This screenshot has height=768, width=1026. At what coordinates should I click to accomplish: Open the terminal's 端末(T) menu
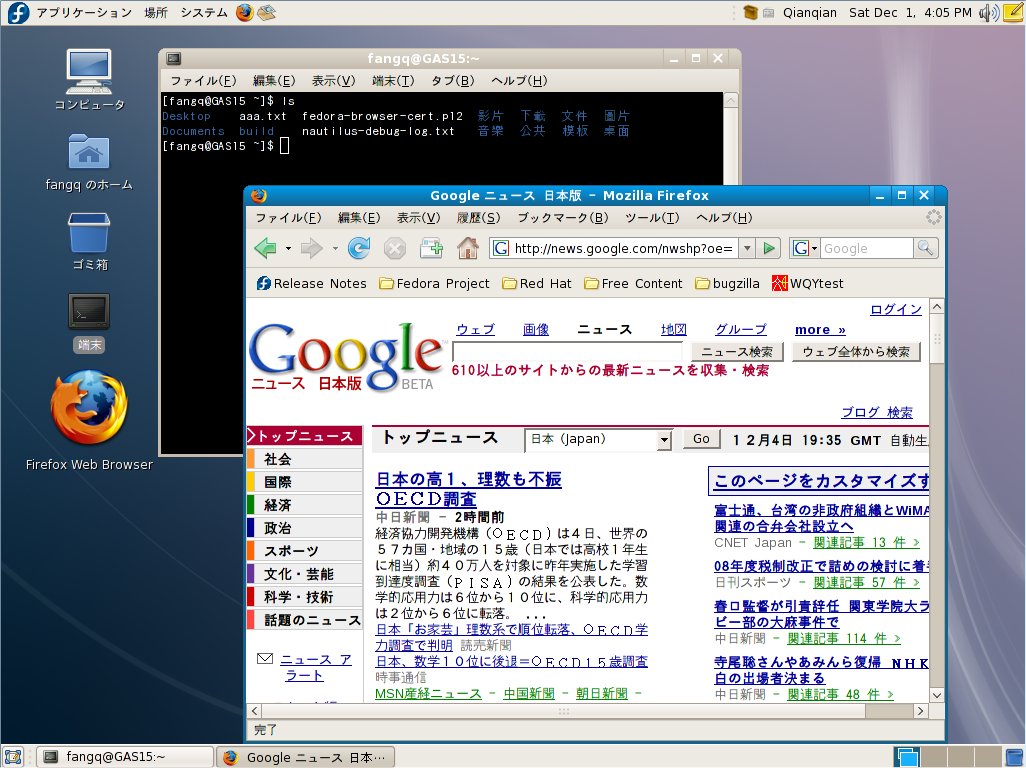(x=393, y=80)
